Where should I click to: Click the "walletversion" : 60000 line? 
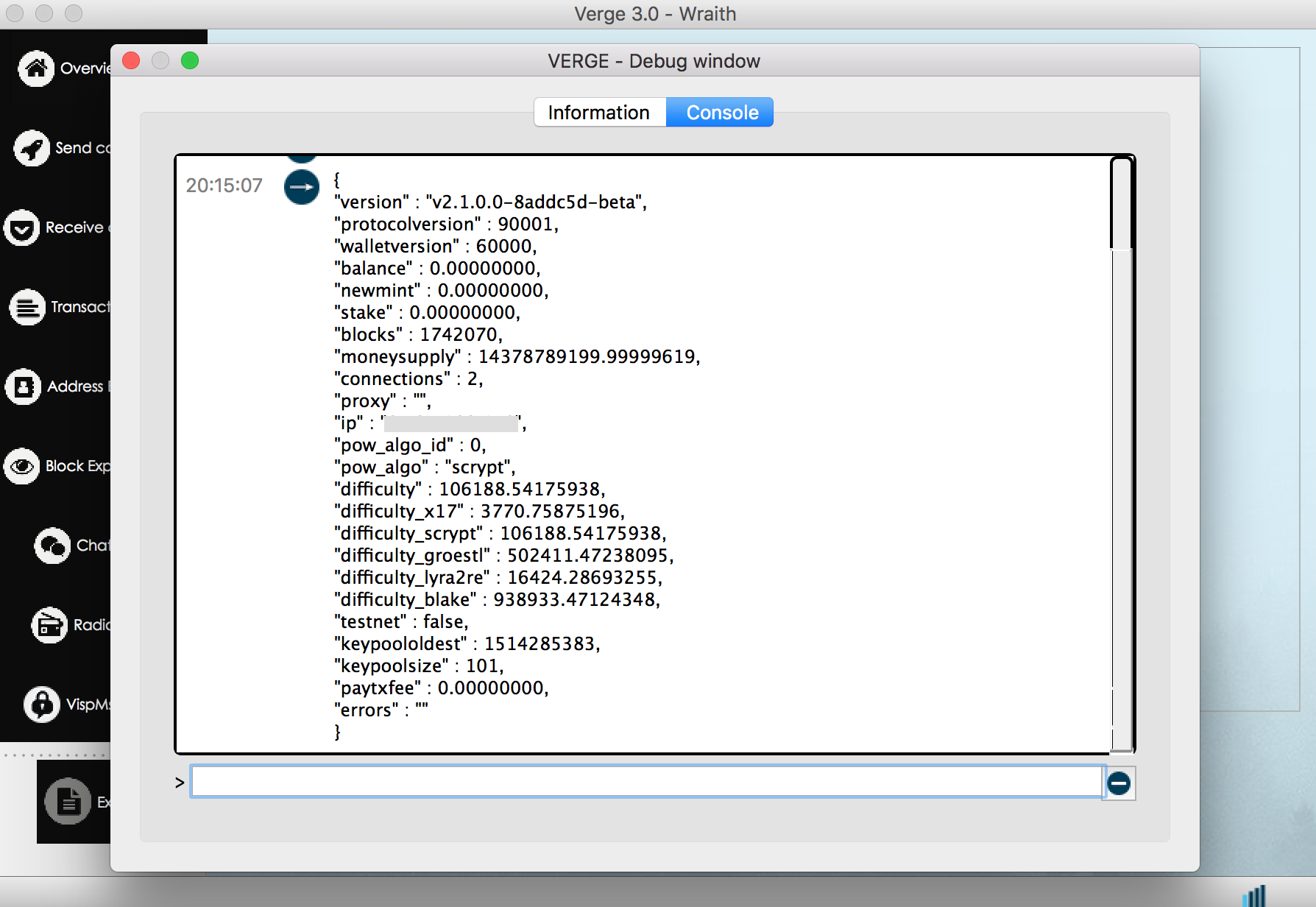(436, 246)
